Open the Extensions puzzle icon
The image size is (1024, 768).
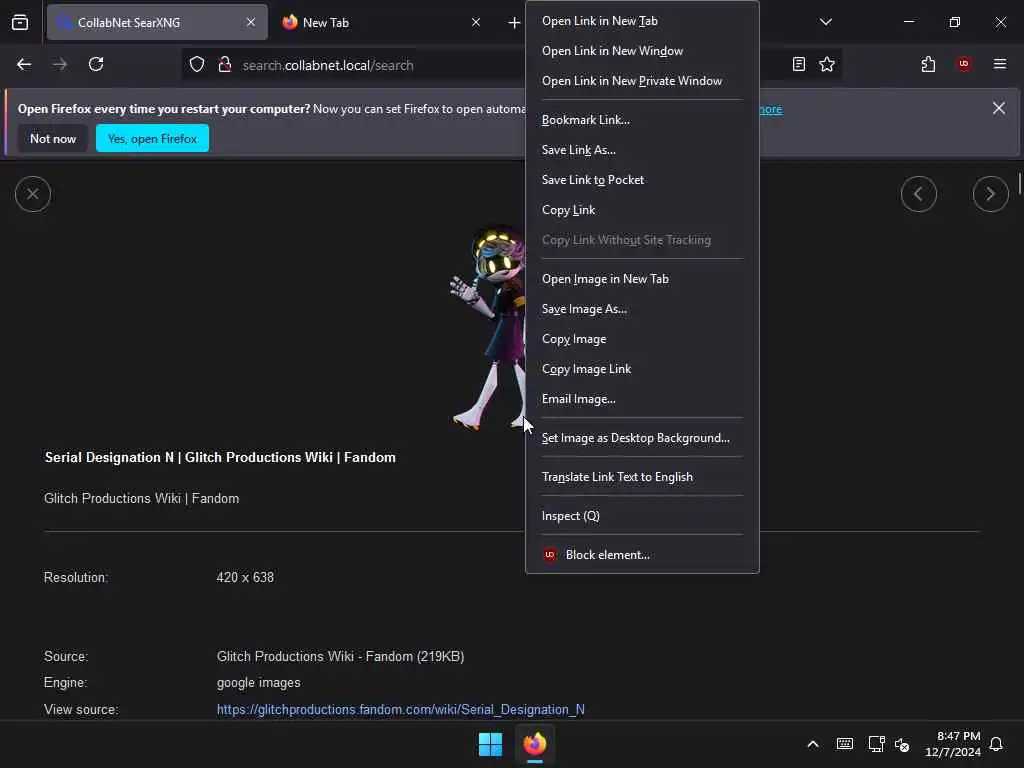coord(928,64)
